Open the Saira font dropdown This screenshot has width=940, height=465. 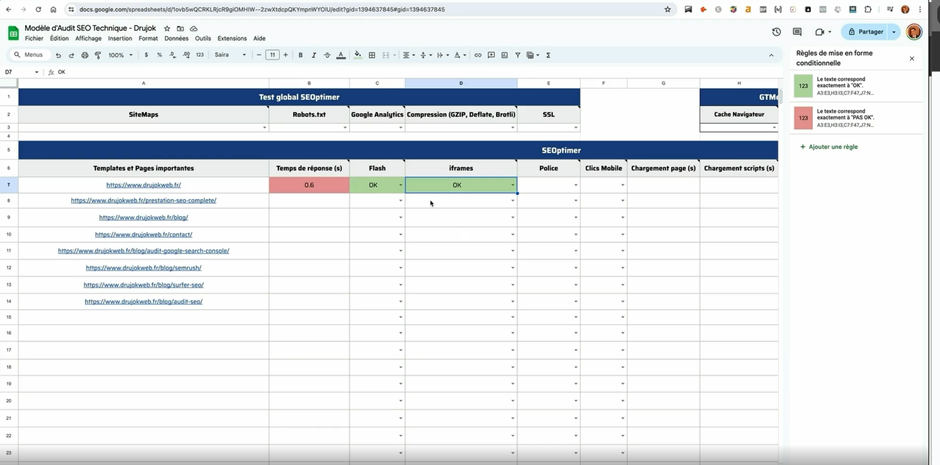[x=231, y=55]
